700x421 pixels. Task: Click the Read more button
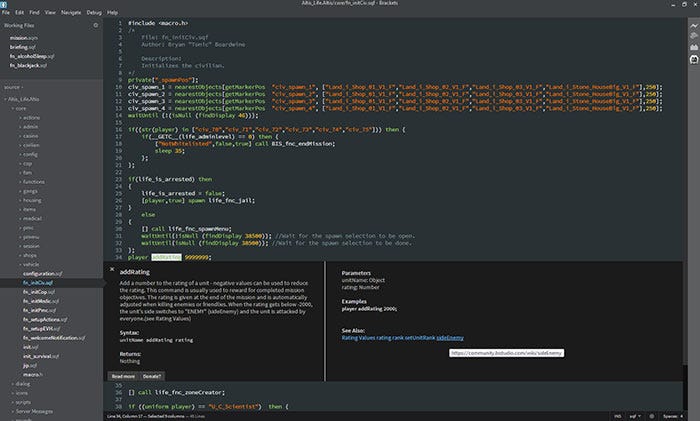124,375
